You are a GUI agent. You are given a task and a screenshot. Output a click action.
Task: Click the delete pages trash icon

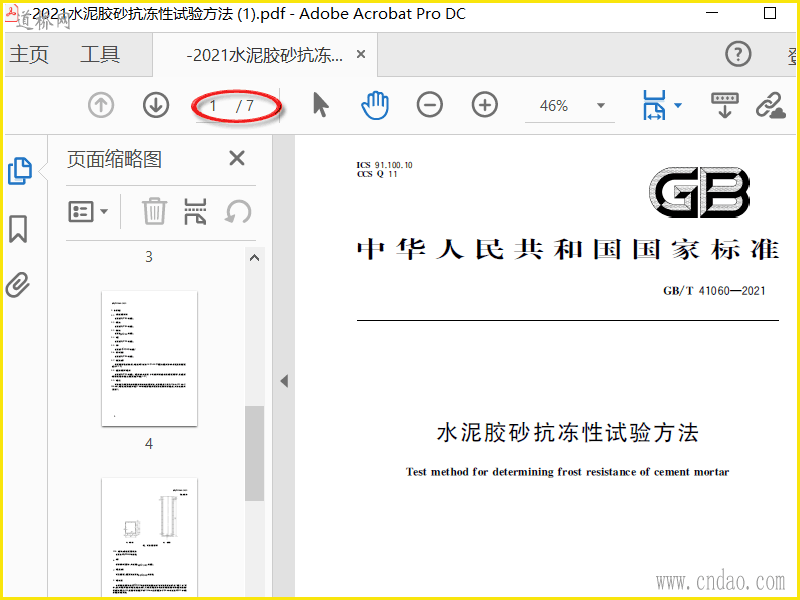pyautogui.click(x=154, y=211)
